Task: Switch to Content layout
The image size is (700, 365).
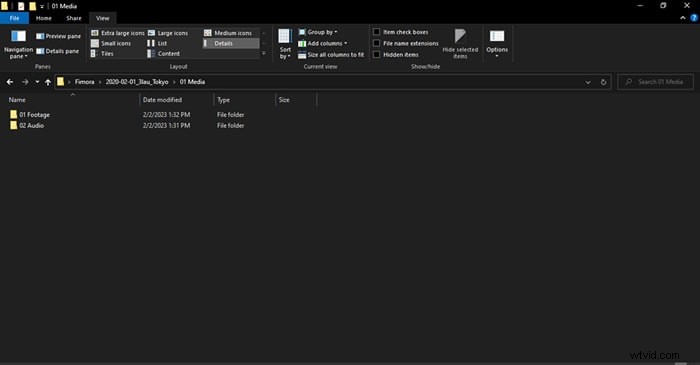Action: [164, 54]
